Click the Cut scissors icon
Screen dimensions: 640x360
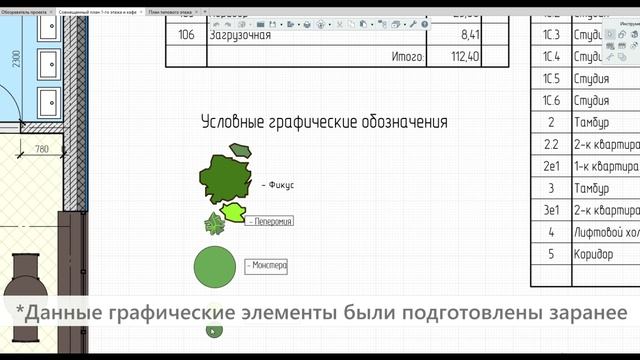coord(340,24)
